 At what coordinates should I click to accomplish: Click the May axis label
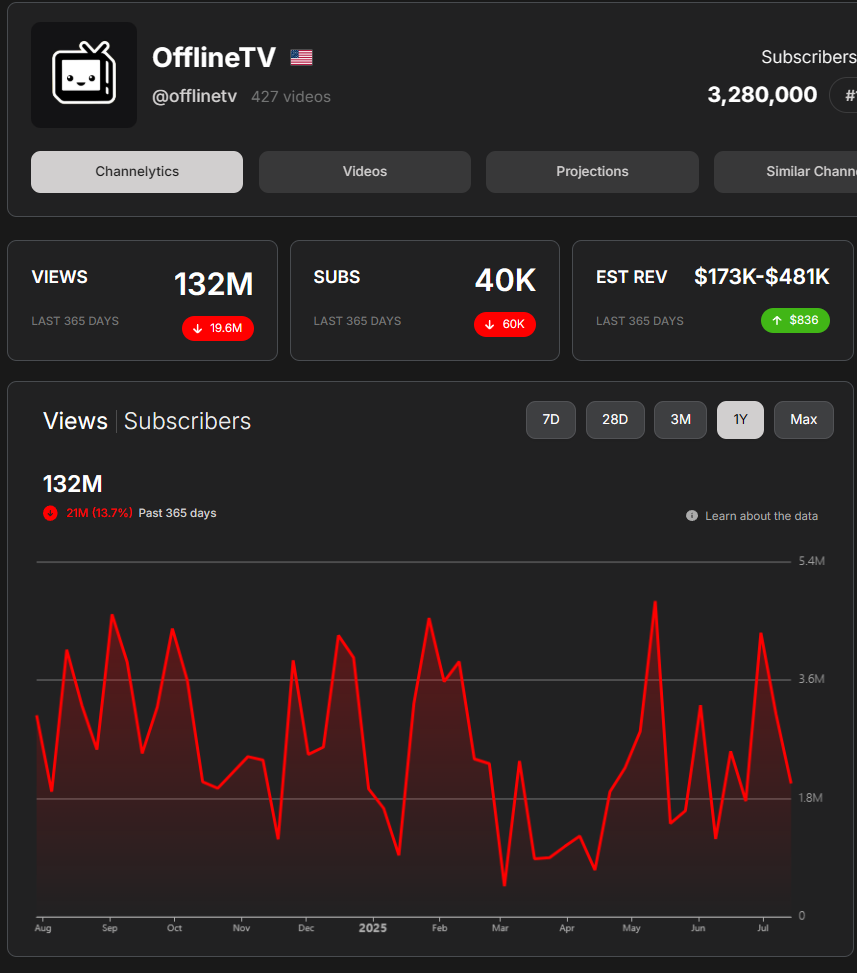(631, 928)
